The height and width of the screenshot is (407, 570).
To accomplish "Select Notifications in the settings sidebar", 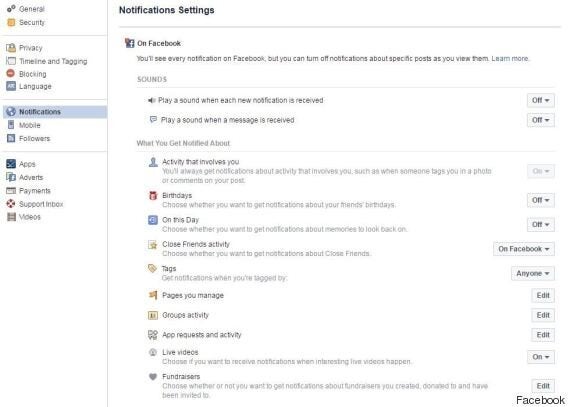I will pyautogui.click(x=55, y=112).
